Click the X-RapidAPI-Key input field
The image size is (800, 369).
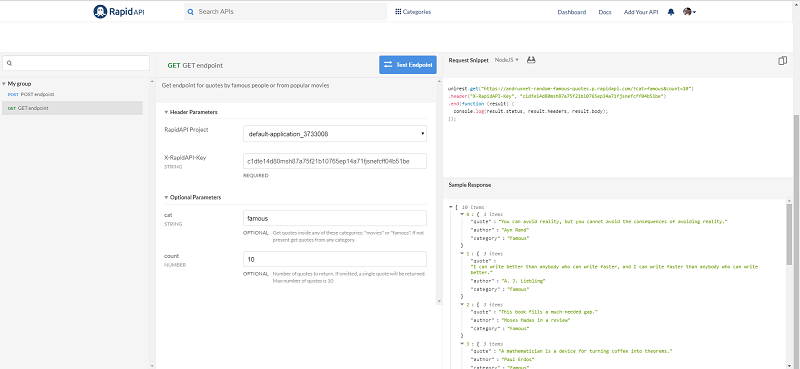tap(335, 161)
